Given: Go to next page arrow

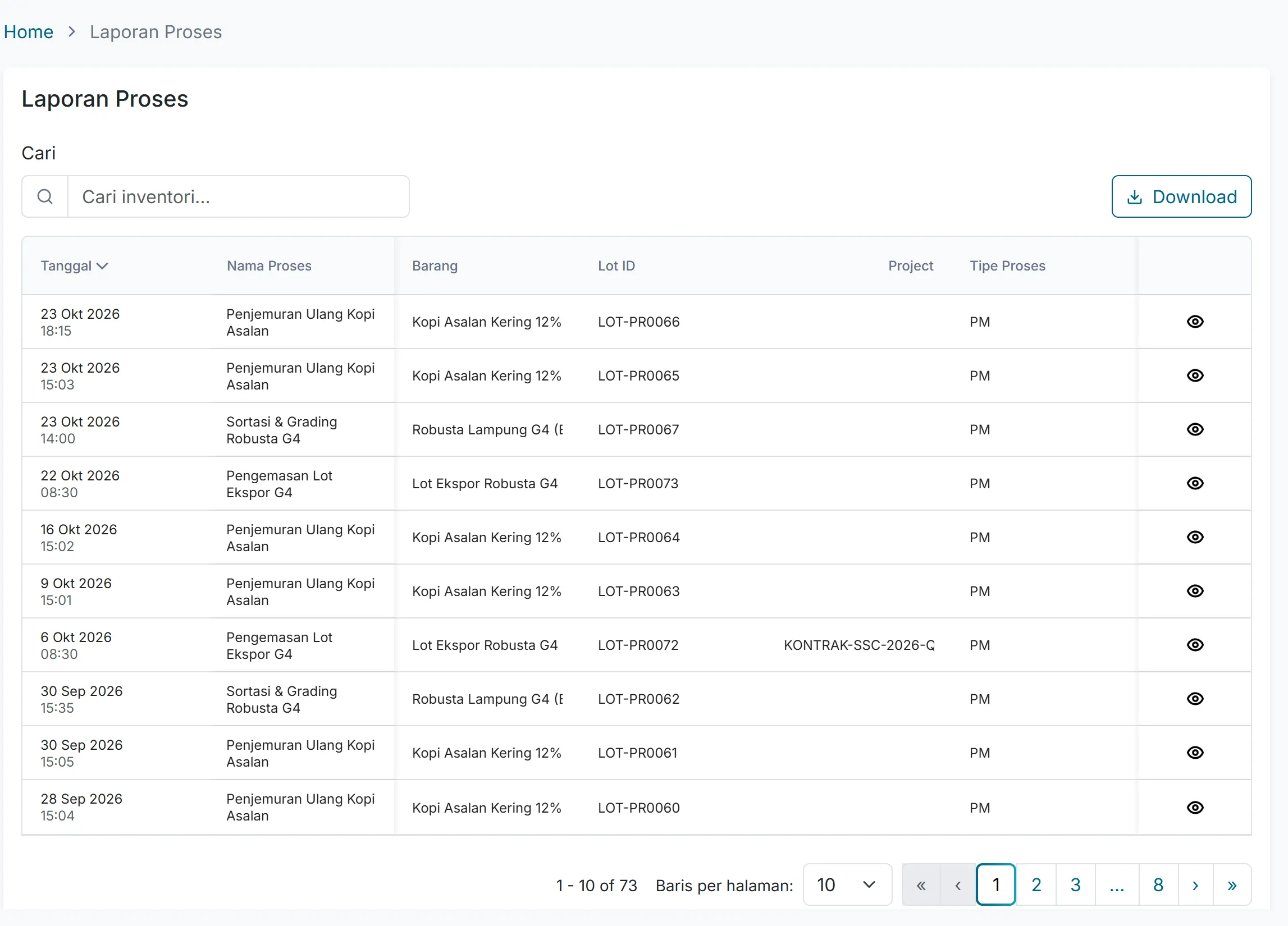Looking at the screenshot, I should point(1195,885).
